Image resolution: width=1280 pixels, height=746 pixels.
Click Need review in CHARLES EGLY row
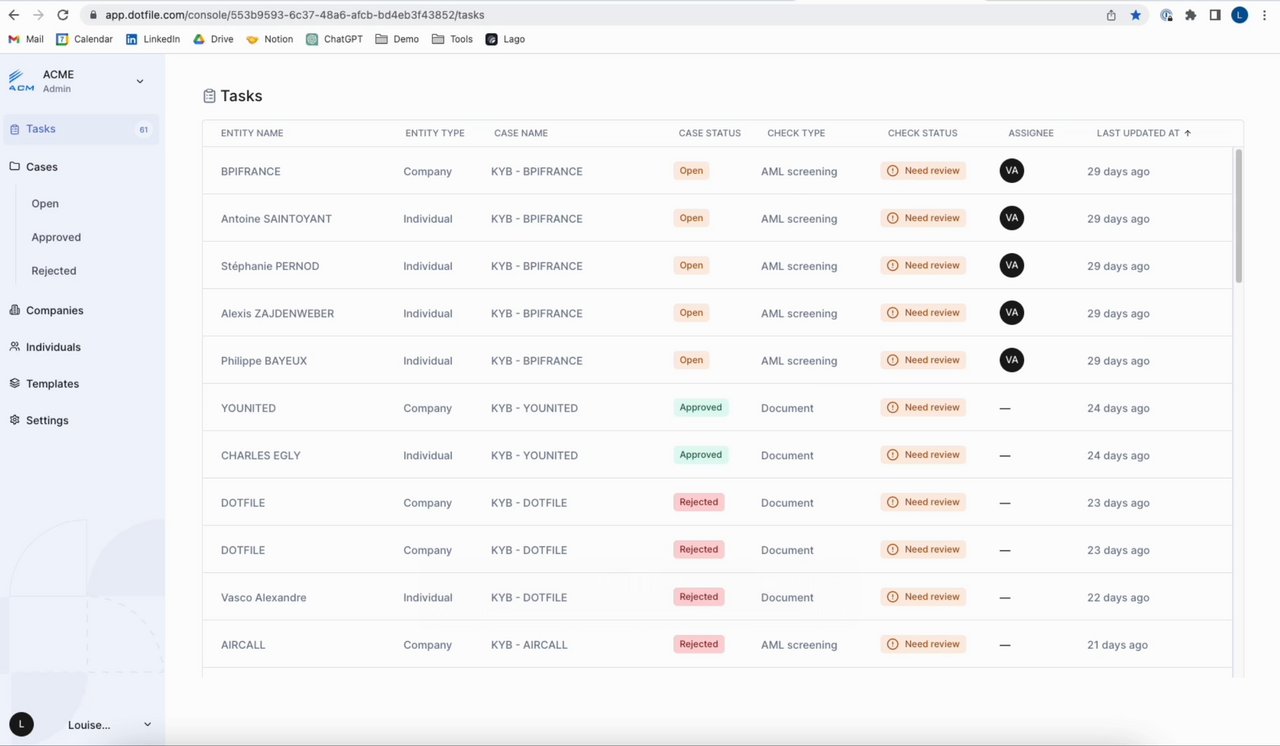click(923, 455)
